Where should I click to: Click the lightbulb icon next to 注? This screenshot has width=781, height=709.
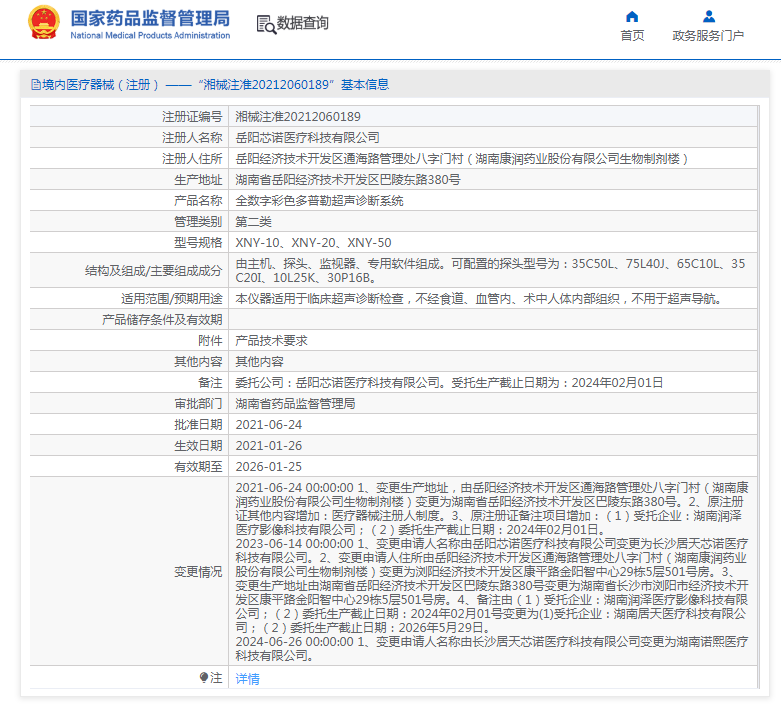click(x=204, y=678)
